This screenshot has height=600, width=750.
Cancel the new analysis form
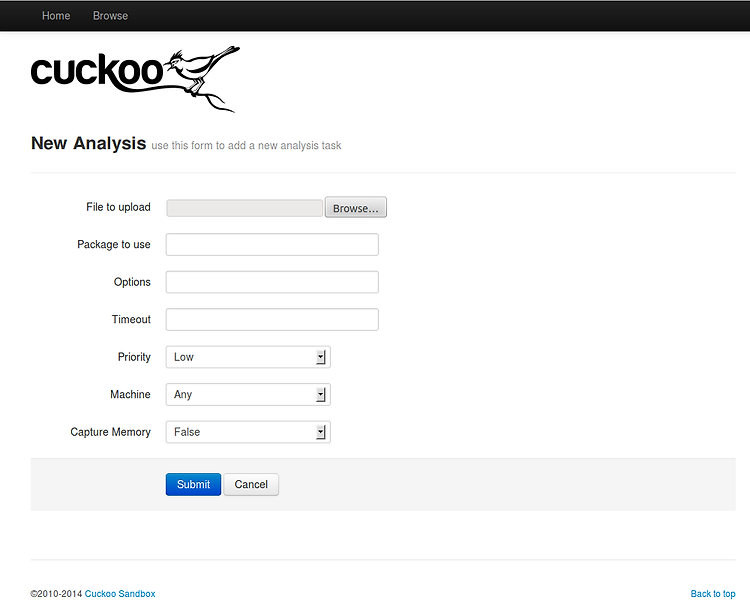point(251,484)
